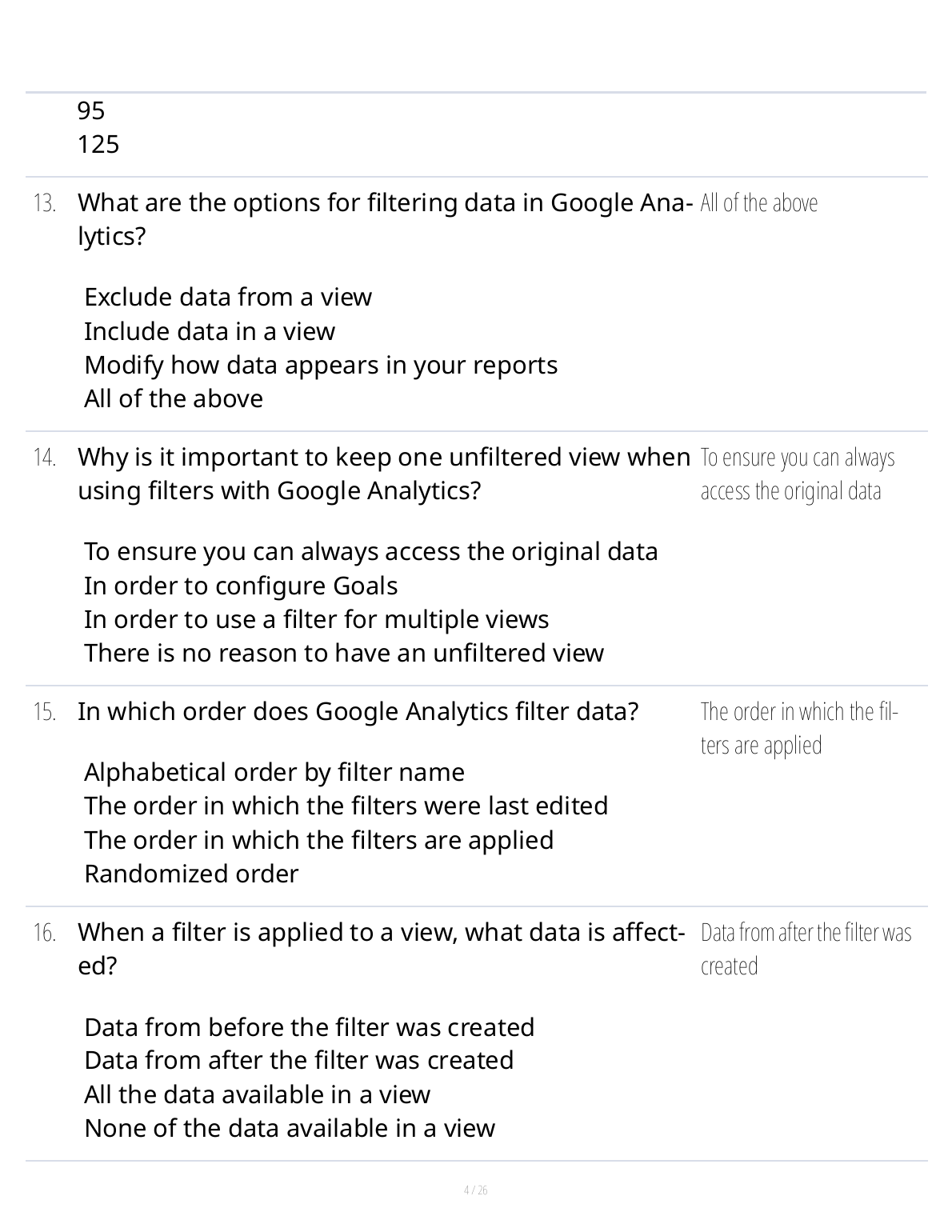Click the page number indicator "4 / 26"
This screenshot has width=952, height=1232.
click(x=476, y=1190)
